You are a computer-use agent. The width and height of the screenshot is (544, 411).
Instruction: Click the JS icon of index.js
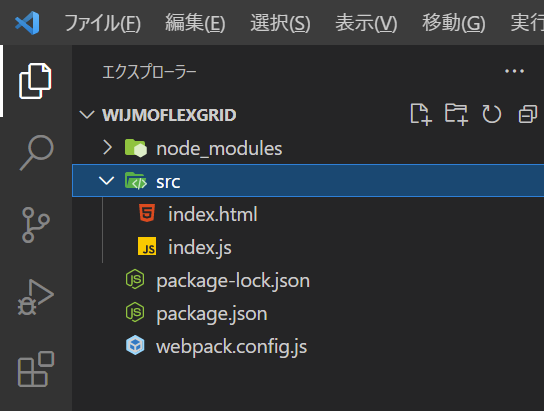coord(147,246)
